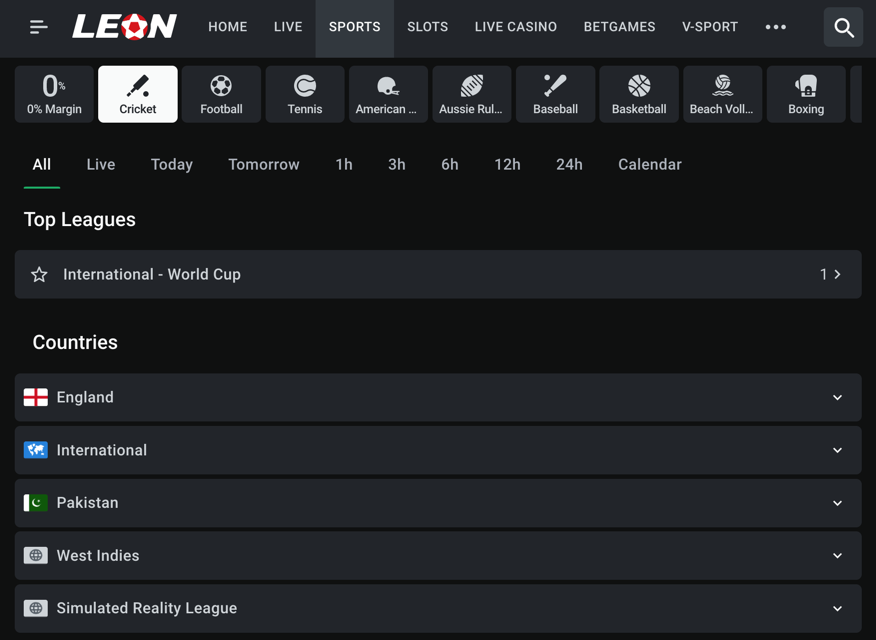Image resolution: width=876 pixels, height=640 pixels.
Task: Select the Boxing sport tile
Action: (806, 94)
